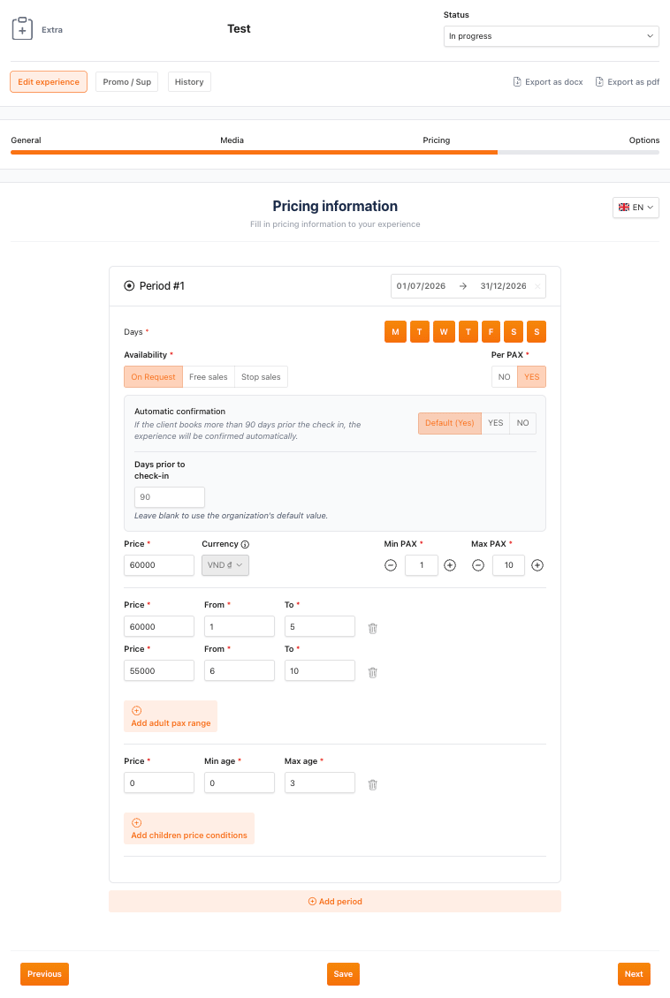Click the end date 31/12/2026
The image size is (670, 998).
pos(503,286)
